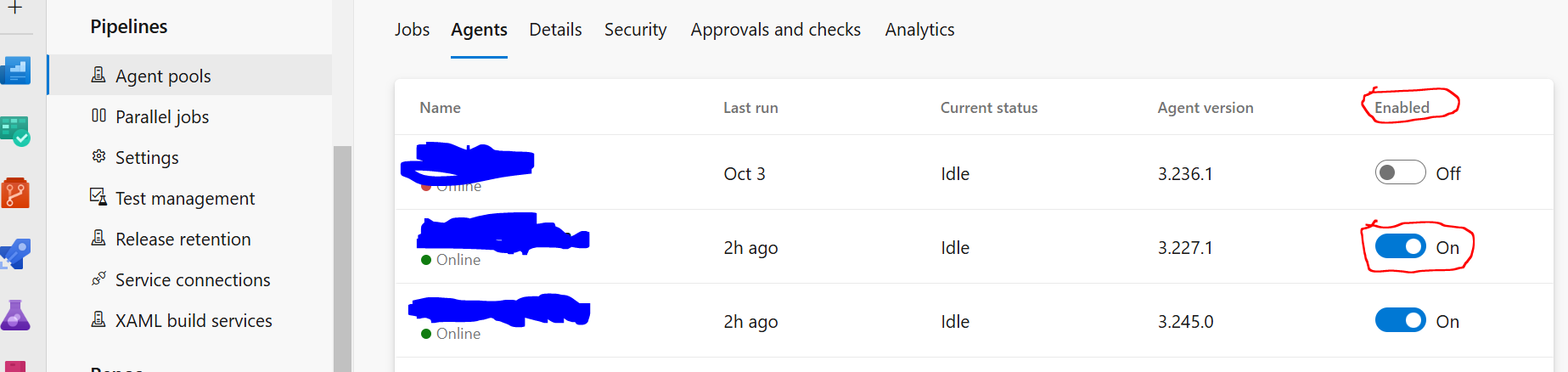
Task: Open Azure Boards icon in left rail
Action: point(15,132)
